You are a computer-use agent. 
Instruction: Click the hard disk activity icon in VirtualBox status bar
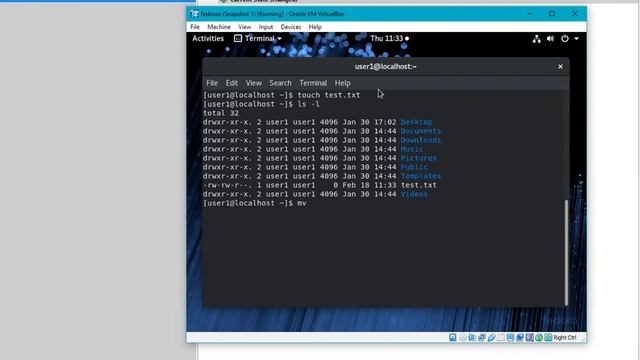pyautogui.click(x=453, y=337)
